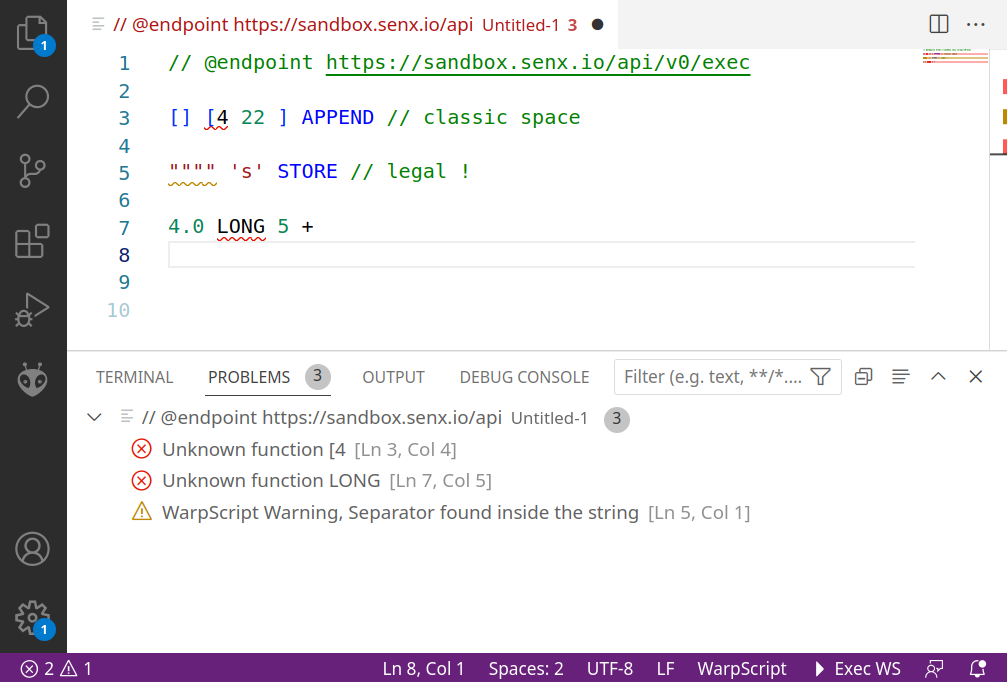Select the Untitled-1 editor tab
The height and width of the screenshot is (682, 1007).
tap(343, 24)
